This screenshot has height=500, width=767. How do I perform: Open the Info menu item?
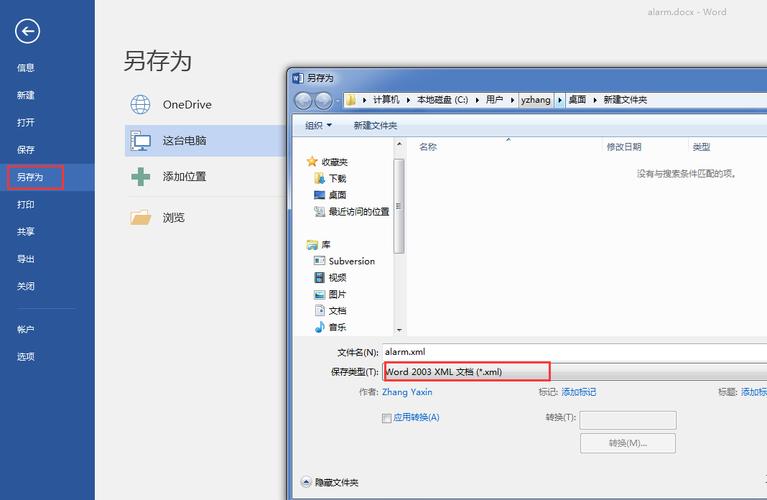coord(26,68)
